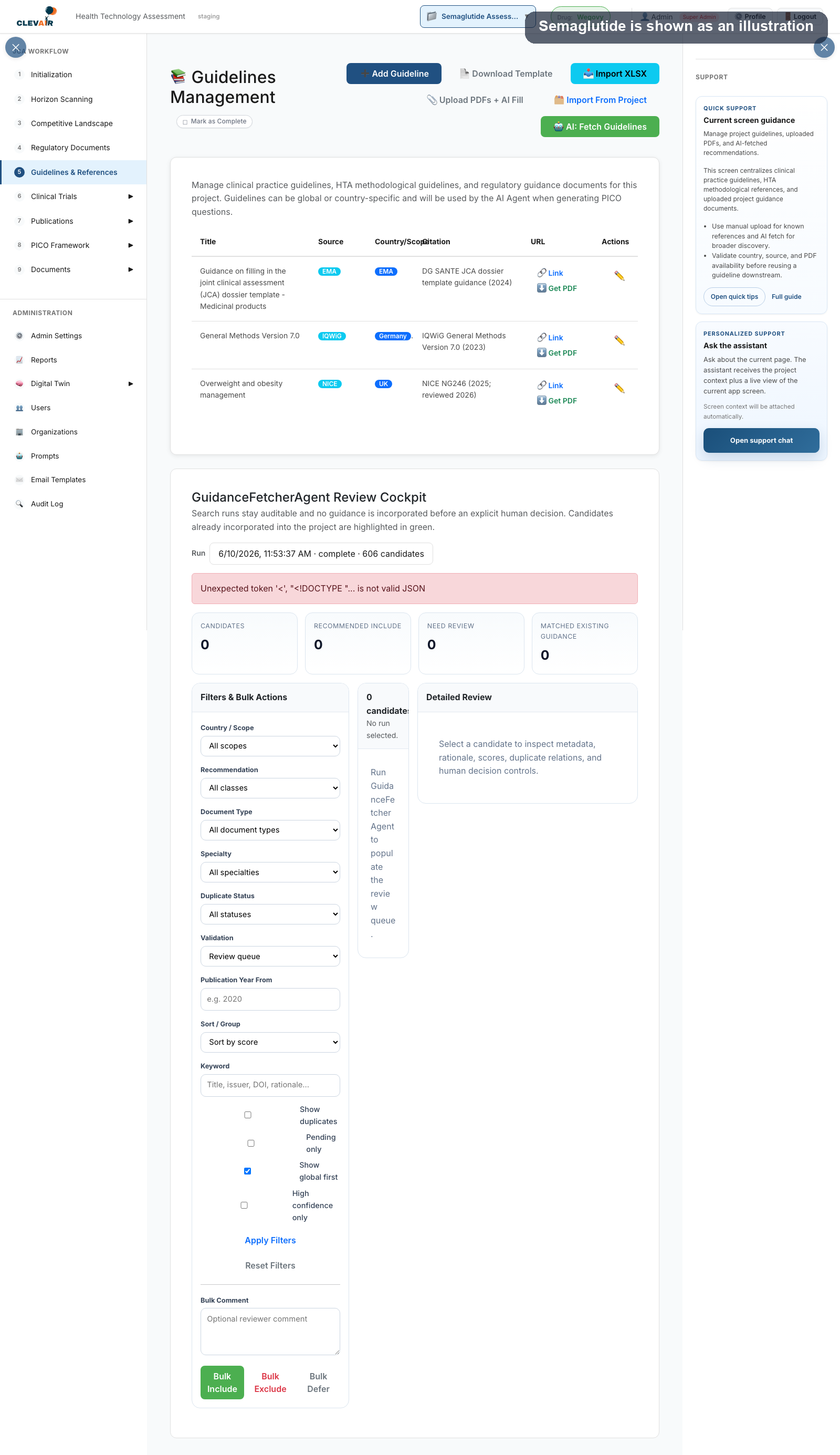Expand the Clinical Trials submenu arrow
This screenshot has height=1455, width=840.
(130, 197)
